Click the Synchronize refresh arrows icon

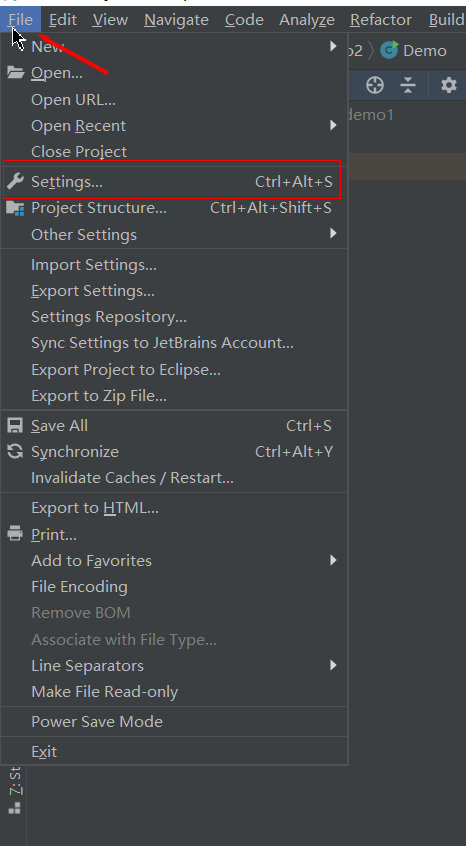15,452
